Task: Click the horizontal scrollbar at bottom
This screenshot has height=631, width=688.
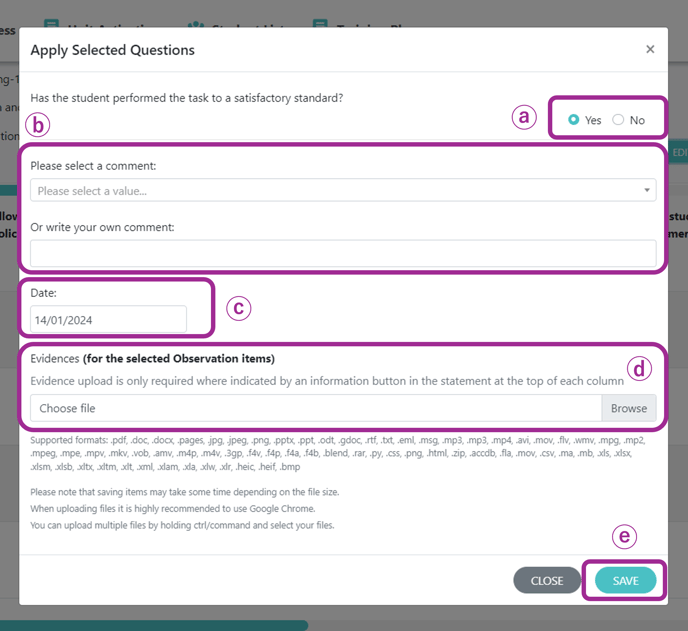Action: tap(154, 625)
